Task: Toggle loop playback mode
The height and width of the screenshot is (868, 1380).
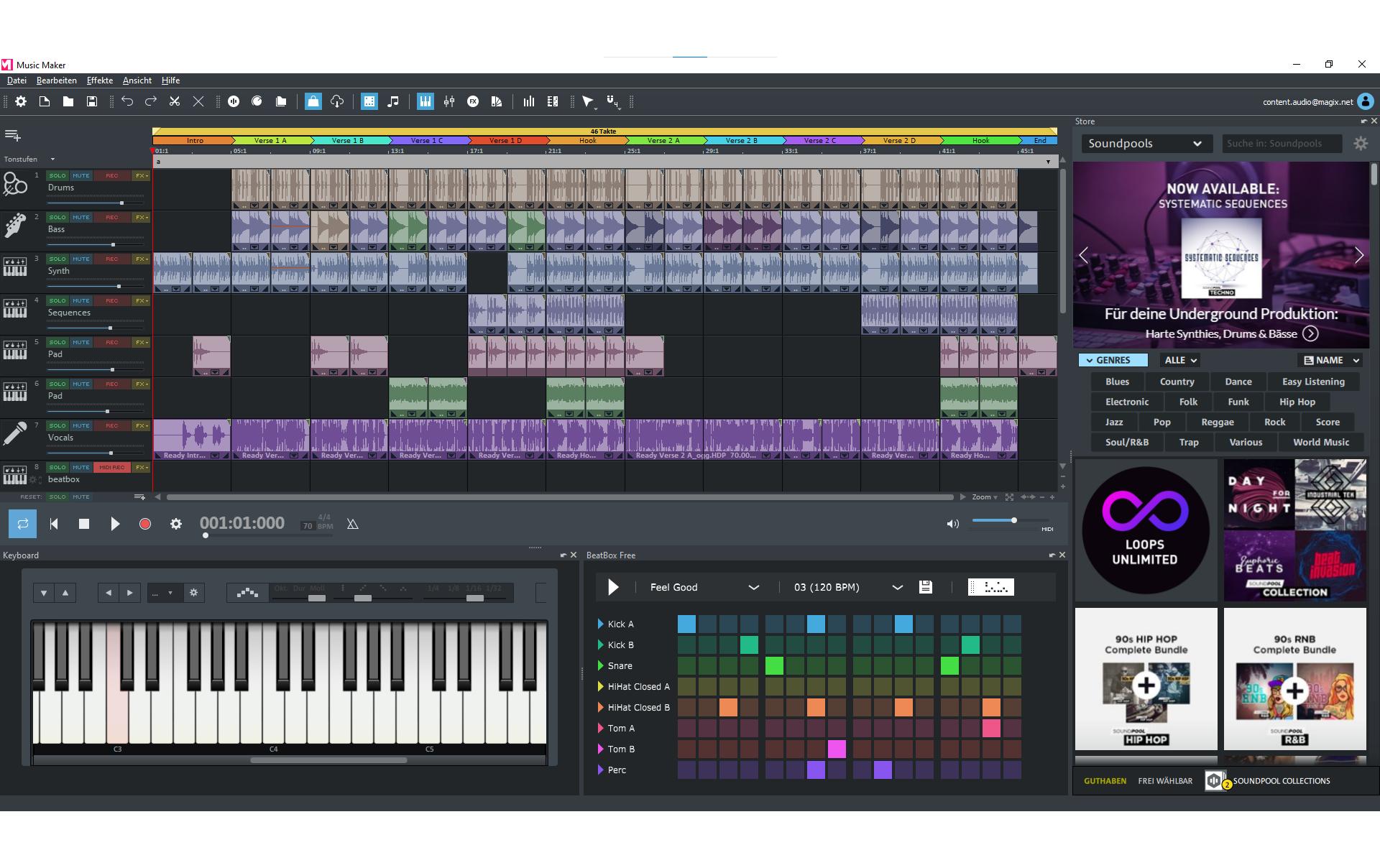Action: (x=22, y=524)
